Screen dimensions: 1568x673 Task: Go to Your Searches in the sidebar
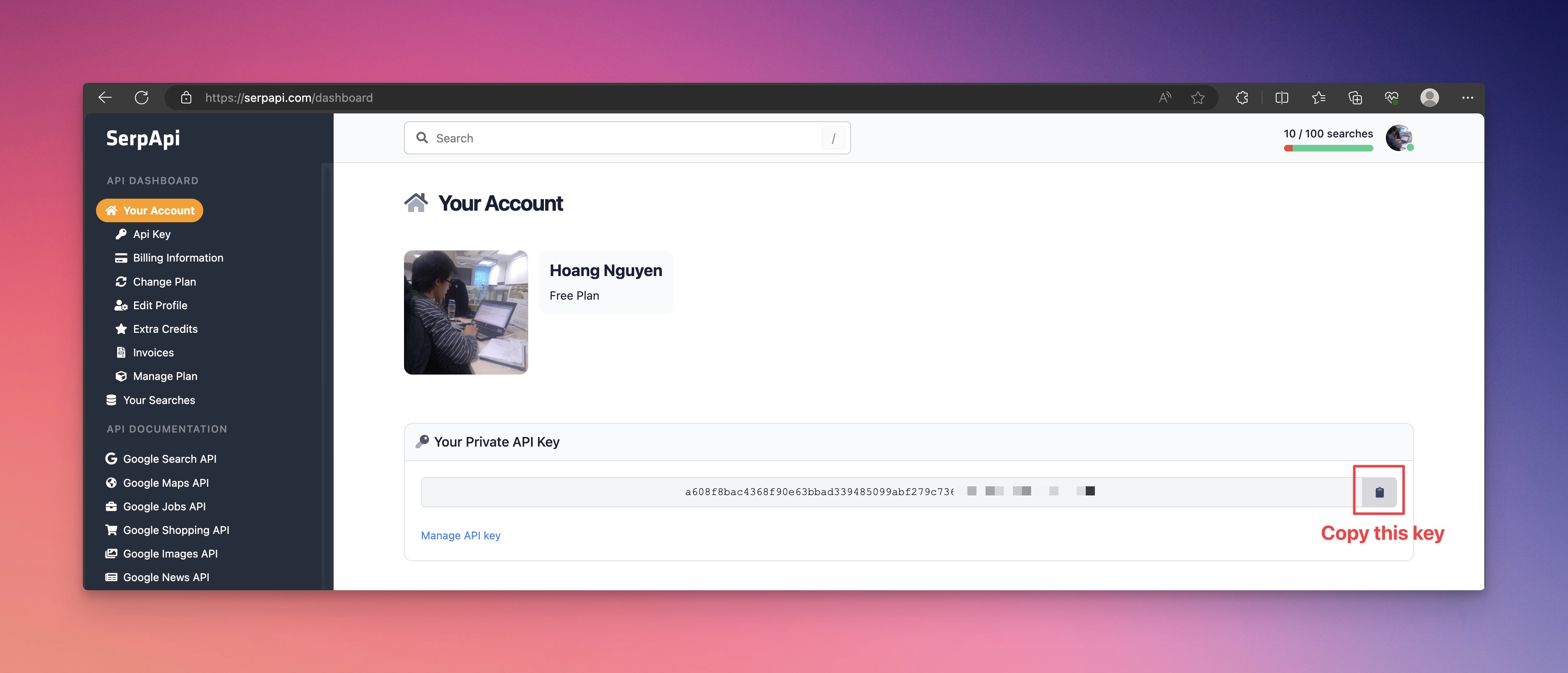[159, 400]
